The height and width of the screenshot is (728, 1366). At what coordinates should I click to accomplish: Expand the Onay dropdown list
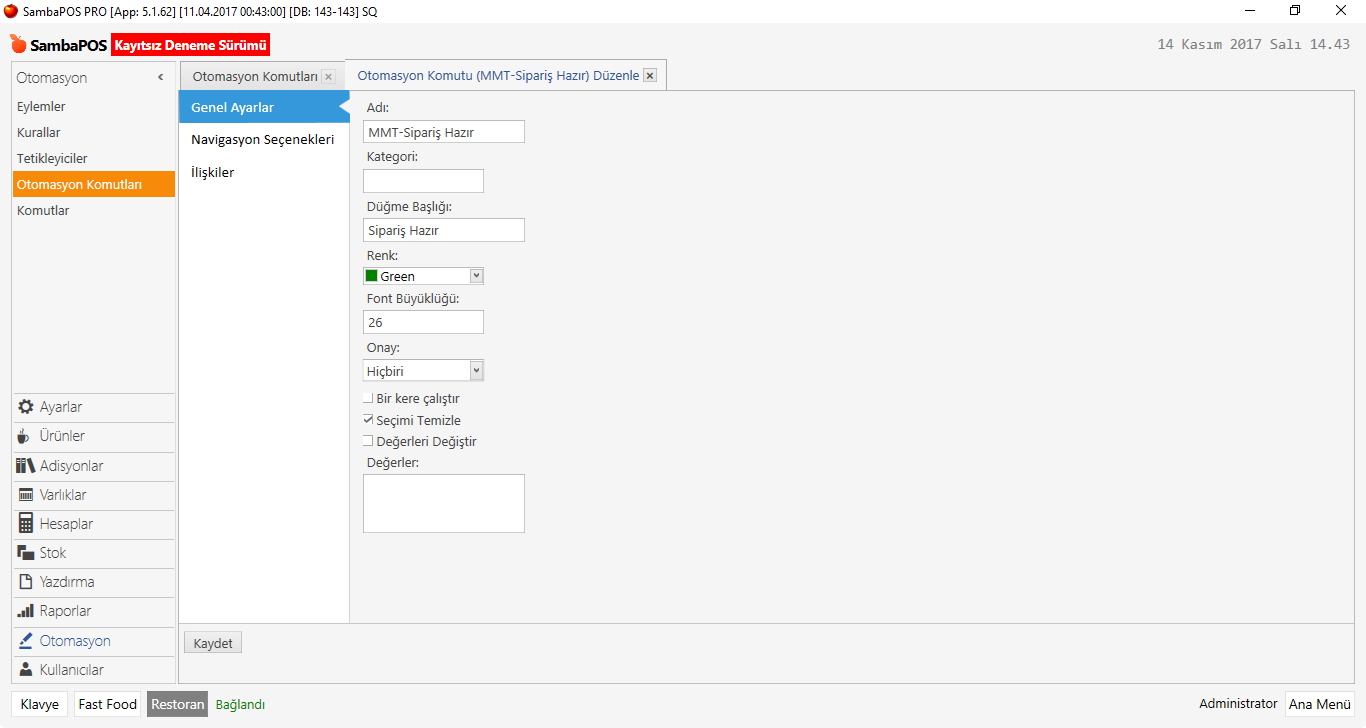pyautogui.click(x=476, y=371)
